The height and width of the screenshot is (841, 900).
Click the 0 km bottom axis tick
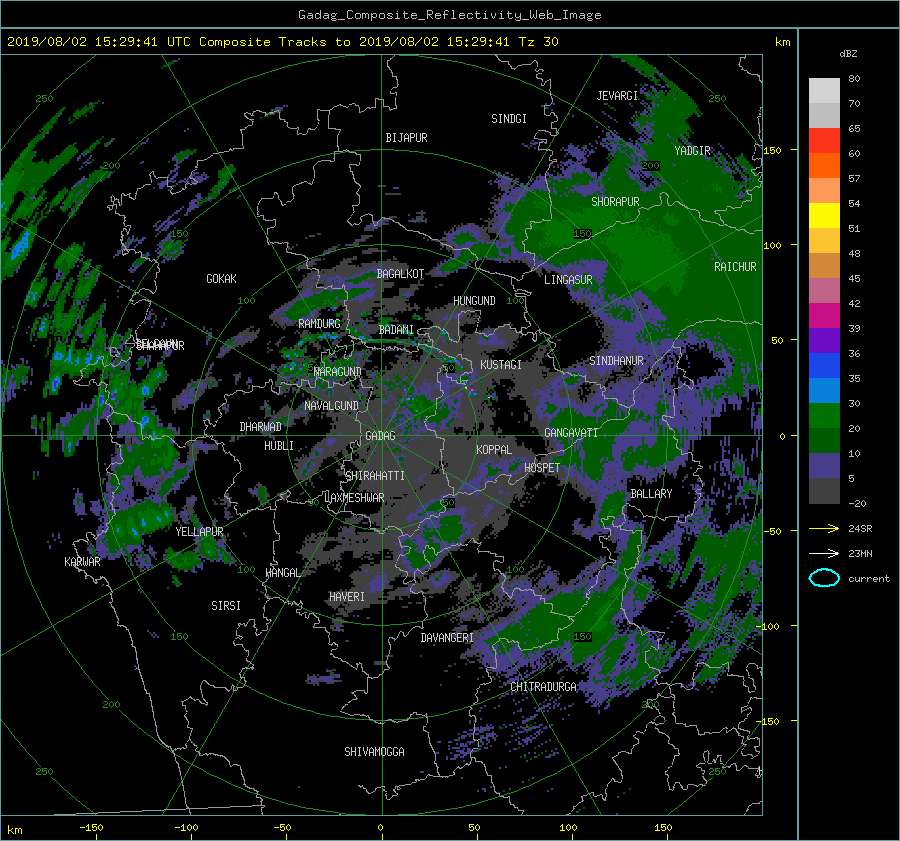pos(381,828)
